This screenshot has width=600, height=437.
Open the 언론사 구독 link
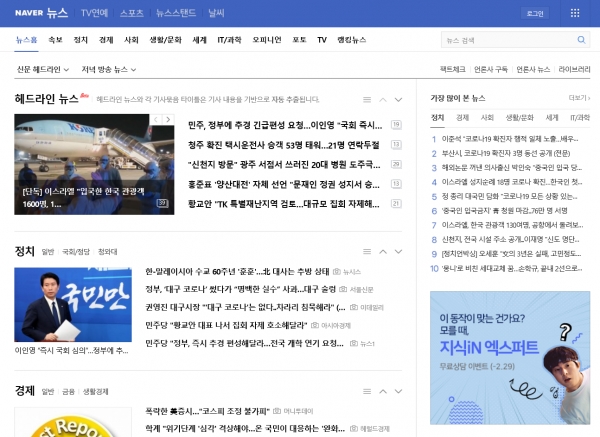[x=491, y=69]
